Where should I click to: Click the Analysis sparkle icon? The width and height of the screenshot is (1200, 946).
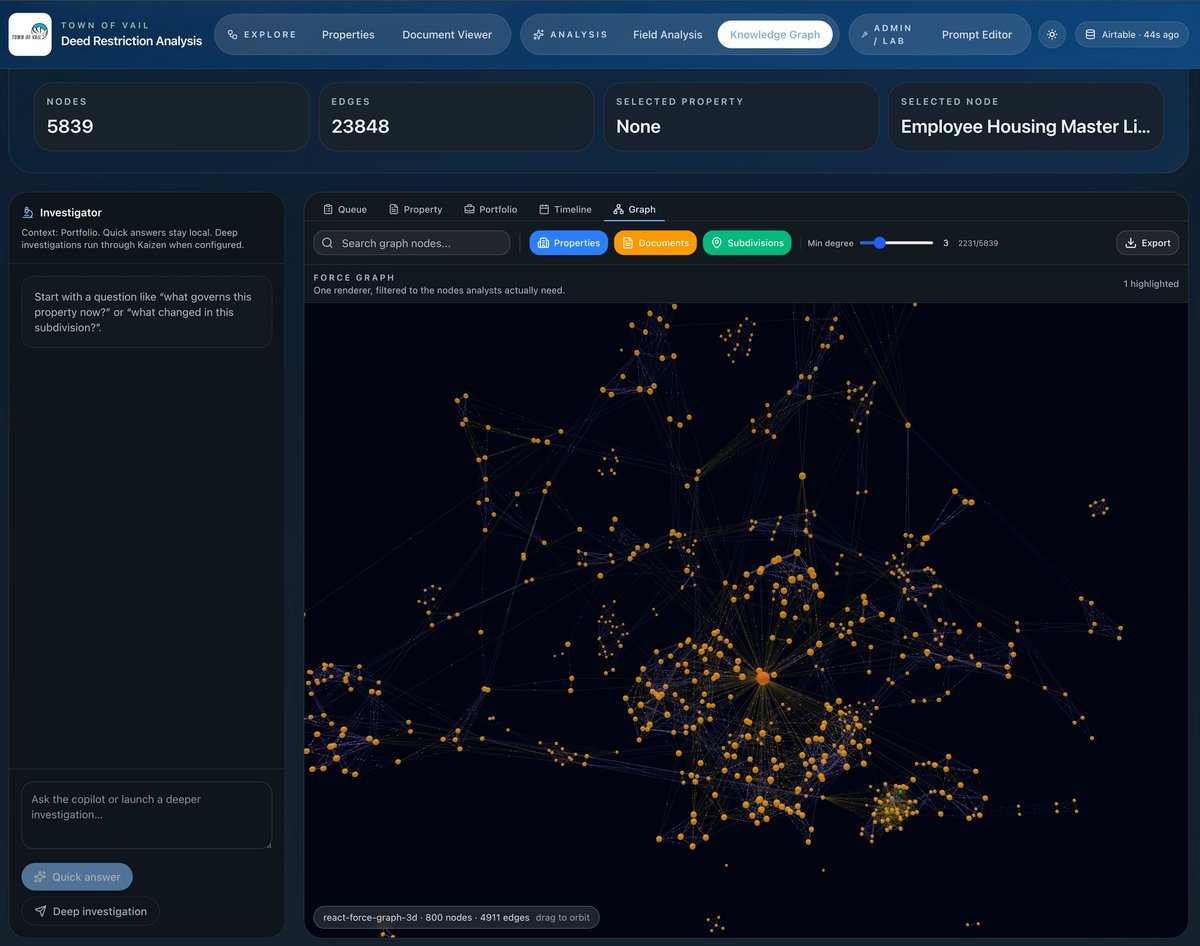click(539, 35)
